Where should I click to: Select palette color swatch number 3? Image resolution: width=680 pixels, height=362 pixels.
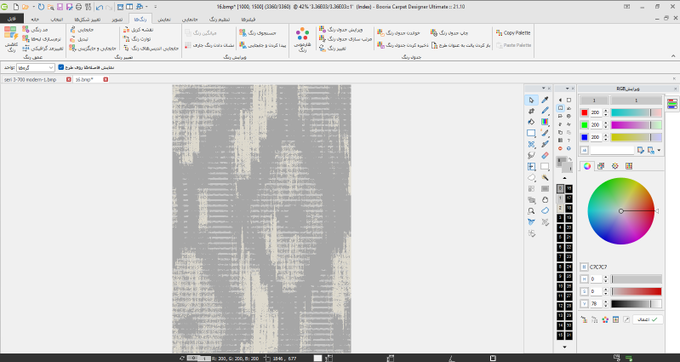coord(560,218)
